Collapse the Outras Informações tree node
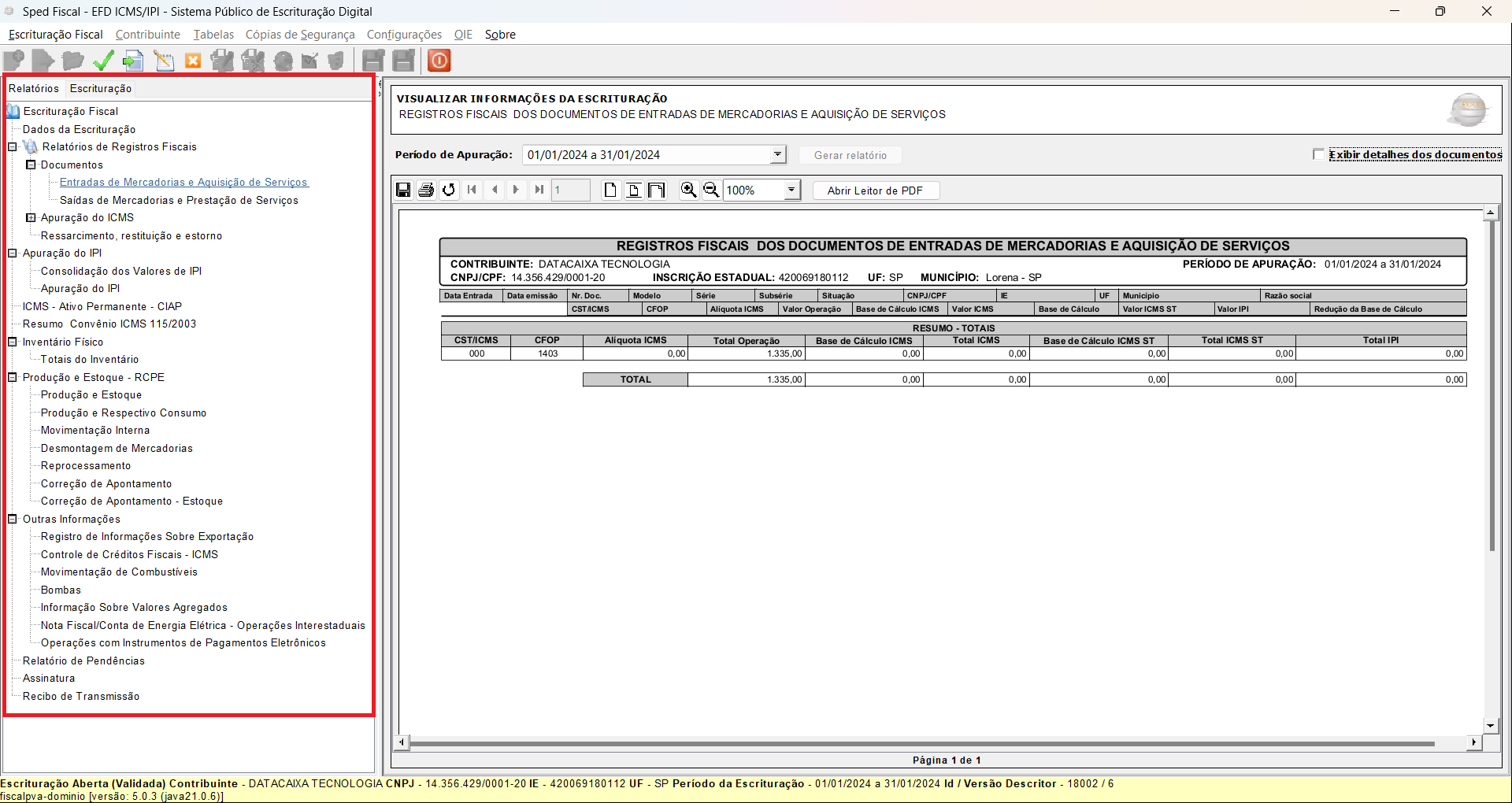 13,519
